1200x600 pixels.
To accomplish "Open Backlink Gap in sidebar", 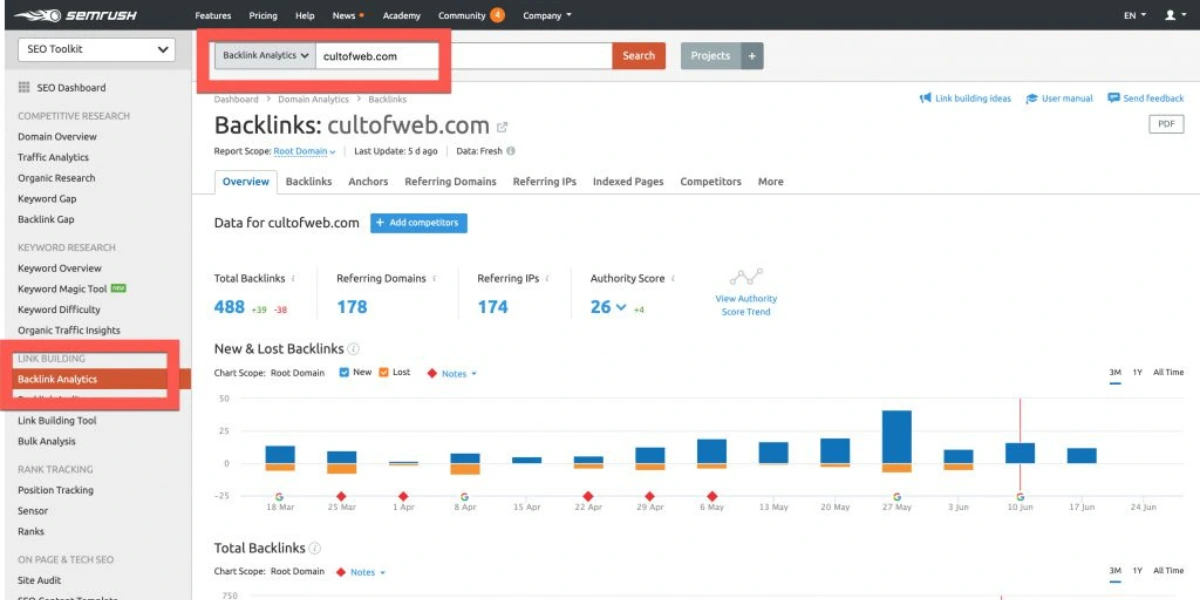I will (46, 219).
